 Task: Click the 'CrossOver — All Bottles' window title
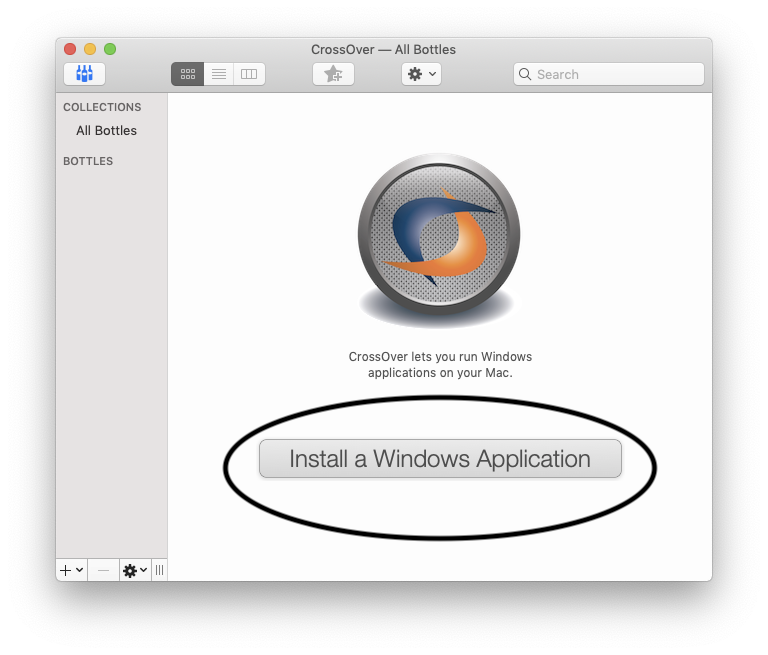[384, 49]
